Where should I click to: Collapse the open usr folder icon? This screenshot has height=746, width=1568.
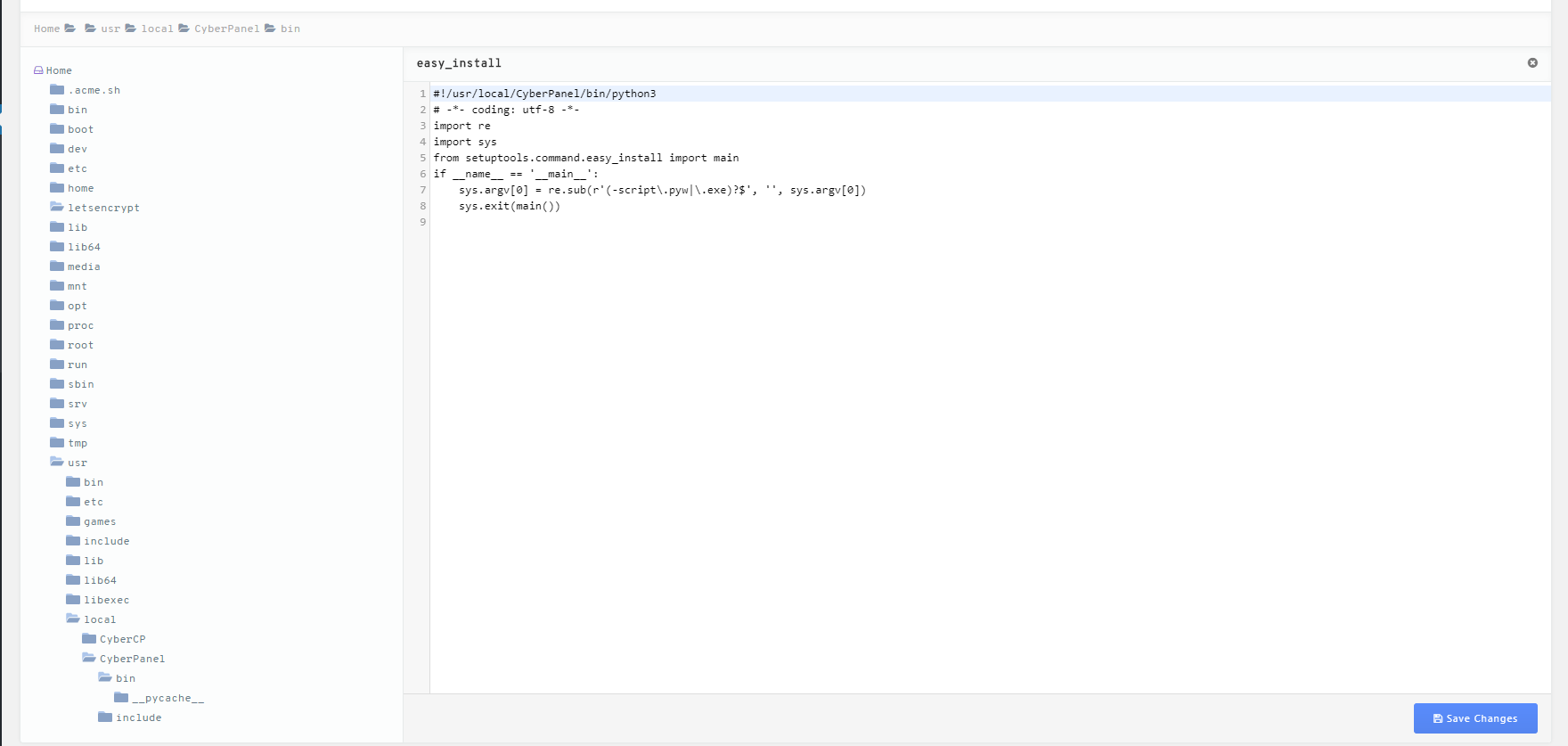click(57, 462)
